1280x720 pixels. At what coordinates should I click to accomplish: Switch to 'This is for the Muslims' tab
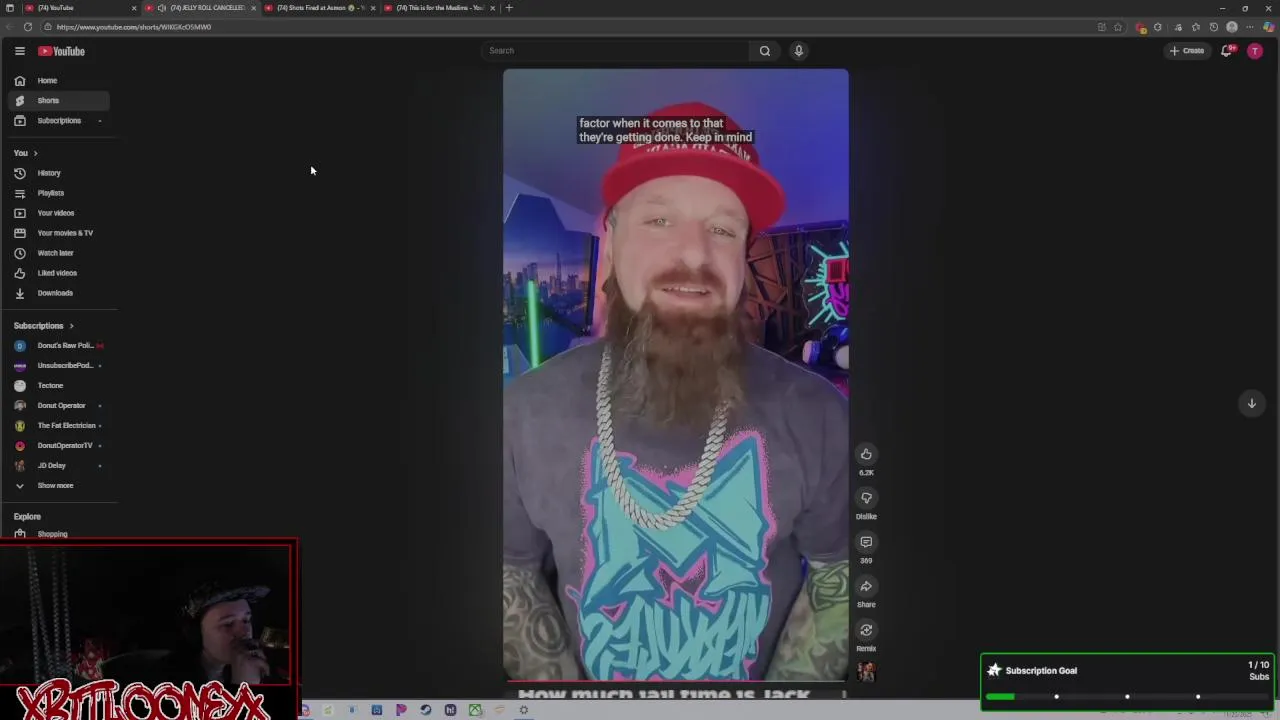click(440, 8)
